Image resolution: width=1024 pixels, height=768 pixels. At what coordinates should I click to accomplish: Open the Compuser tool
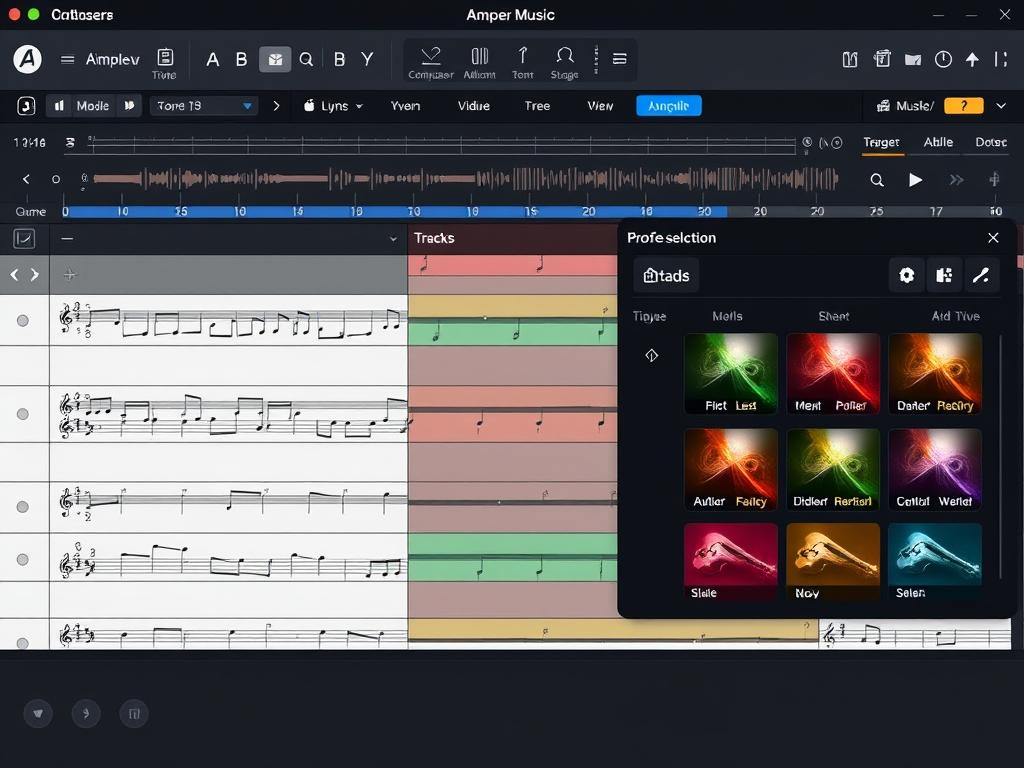coord(430,63)
